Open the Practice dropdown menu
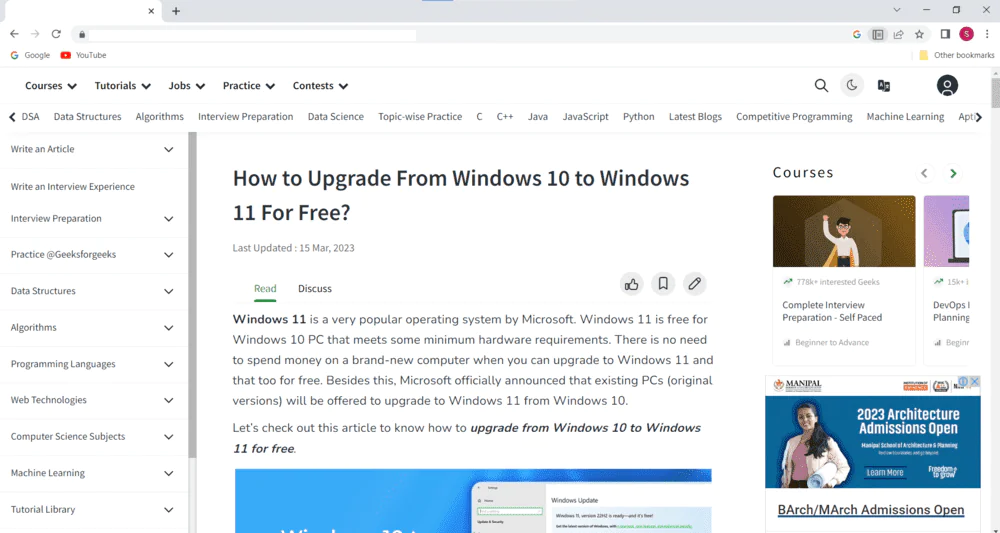This screenshot has height=533, width=1000. [249, 85]
